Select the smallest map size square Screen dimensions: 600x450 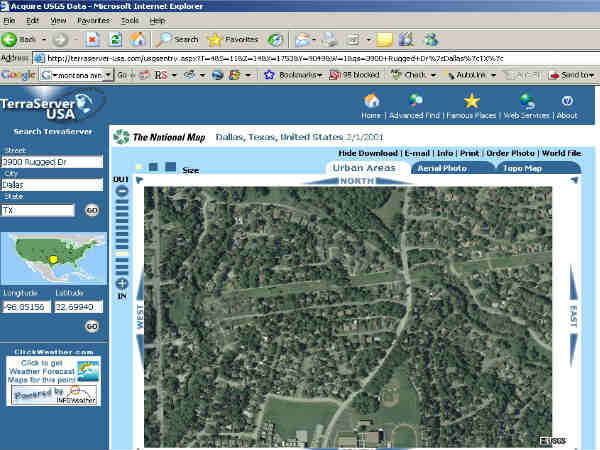(x=138, y=168)
